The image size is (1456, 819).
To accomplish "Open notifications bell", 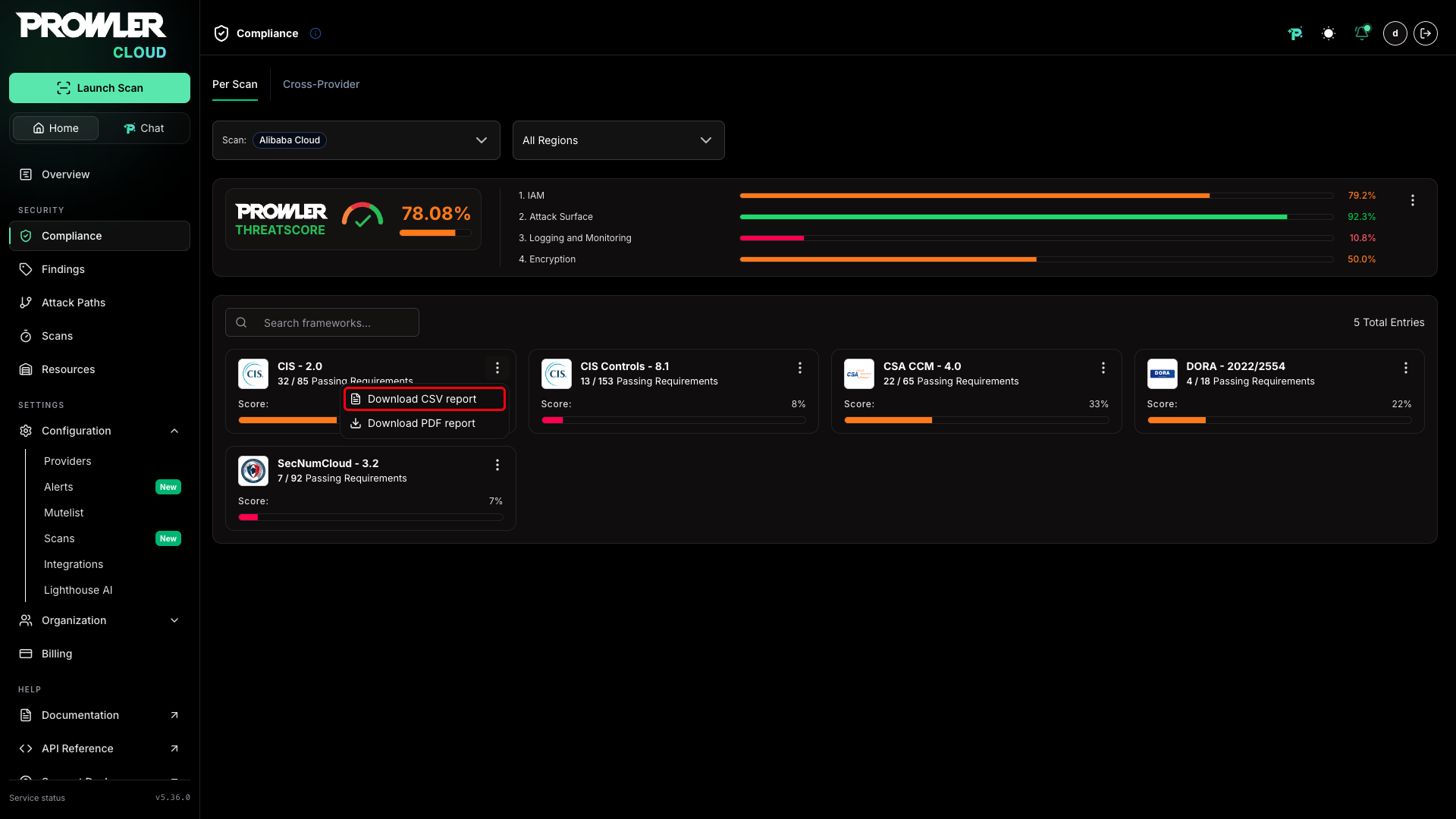I will 1362,33.
